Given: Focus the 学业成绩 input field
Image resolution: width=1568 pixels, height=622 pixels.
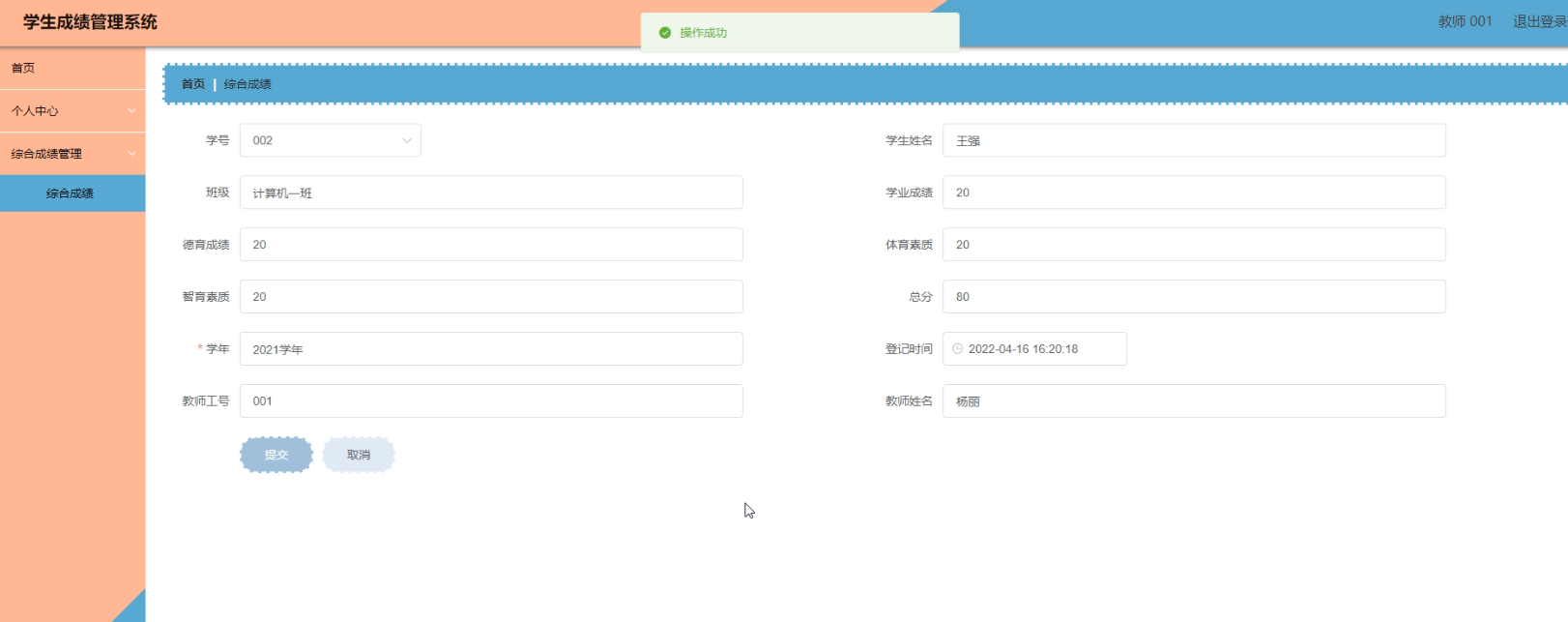Looking at the screenshot, I should (1194, 193).
